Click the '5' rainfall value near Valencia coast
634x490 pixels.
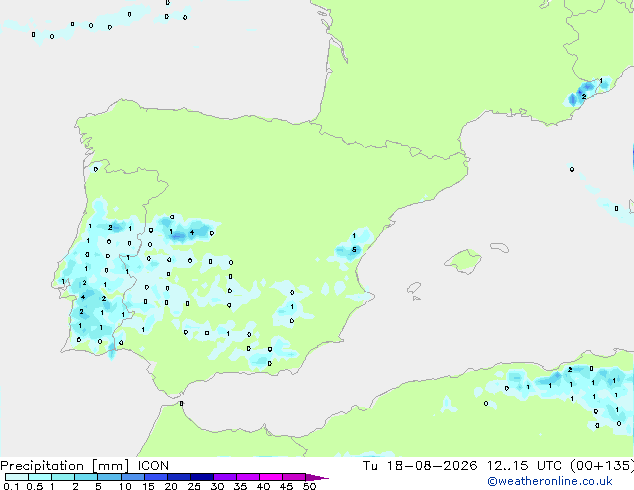(354, 250)
